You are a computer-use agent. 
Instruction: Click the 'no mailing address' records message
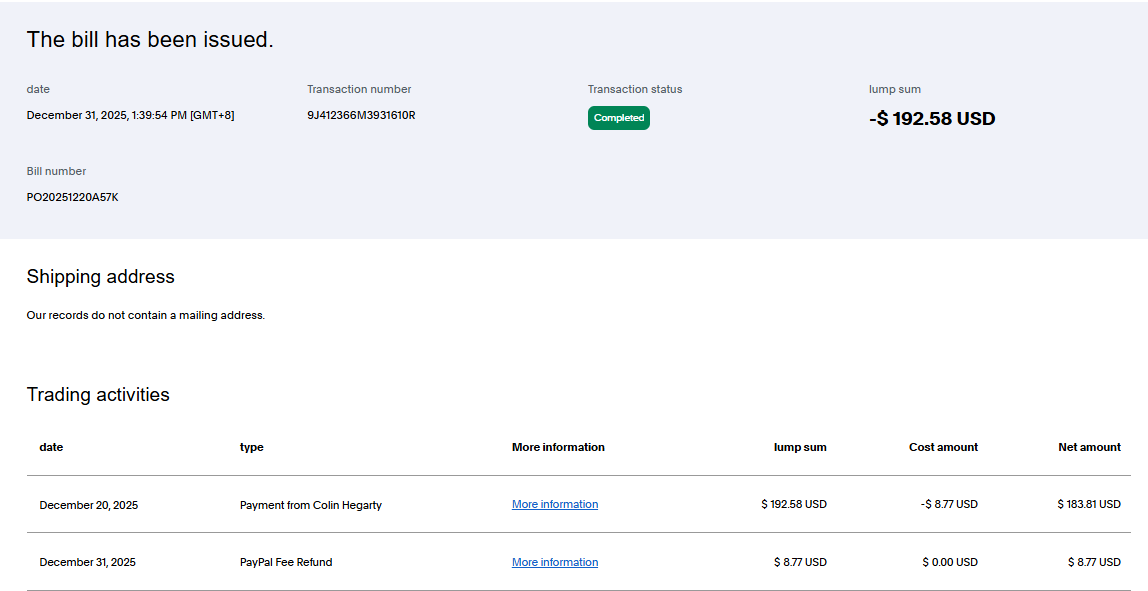145,315
